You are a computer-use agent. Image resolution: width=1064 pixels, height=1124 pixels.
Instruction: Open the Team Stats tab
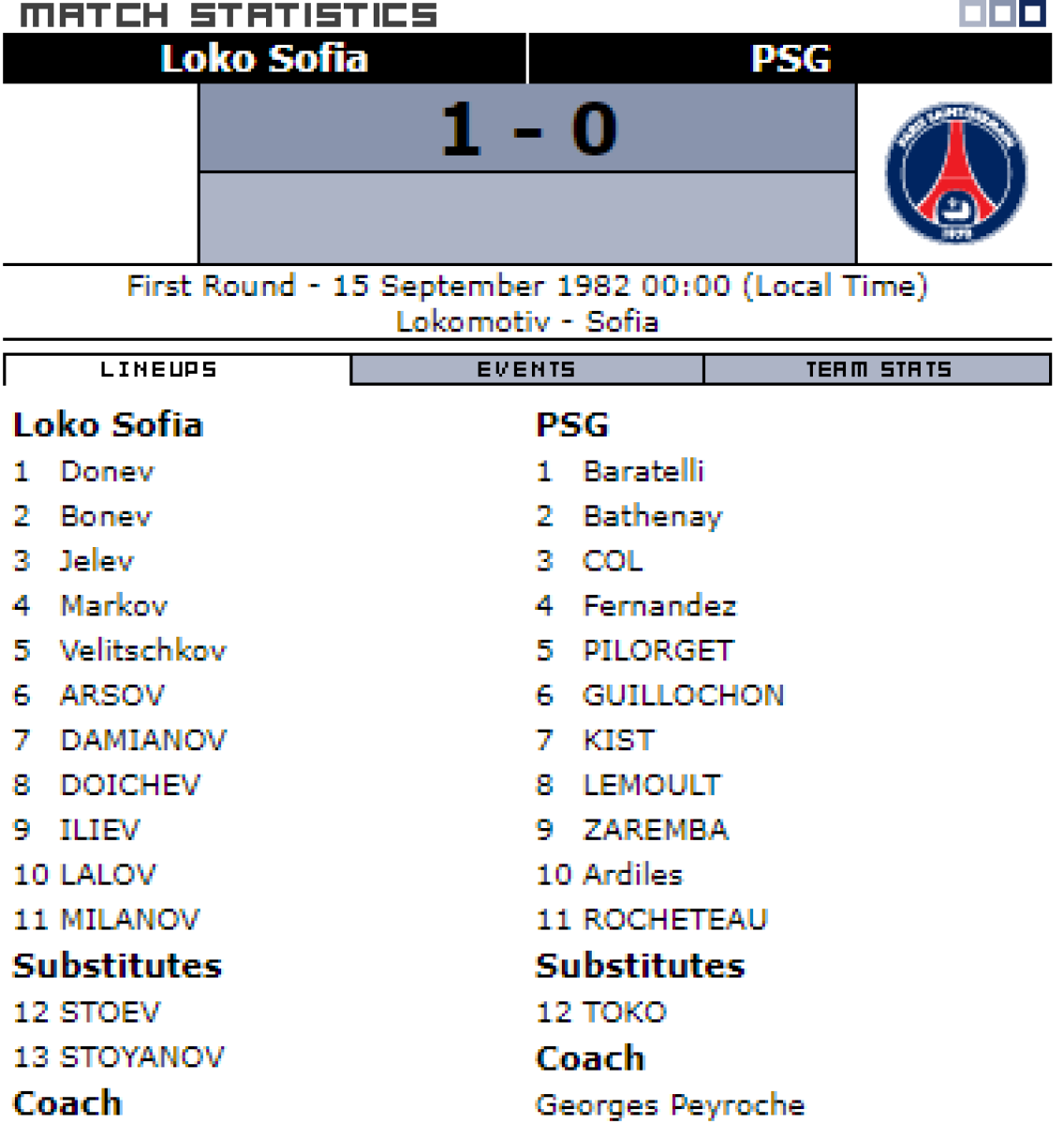coord(878,370)
